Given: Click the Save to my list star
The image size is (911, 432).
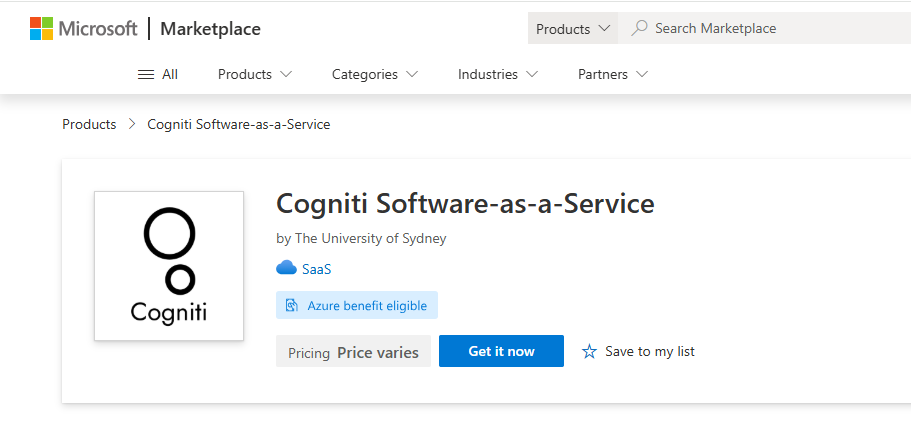Looking at the screenshot, I should click(590, 352).
